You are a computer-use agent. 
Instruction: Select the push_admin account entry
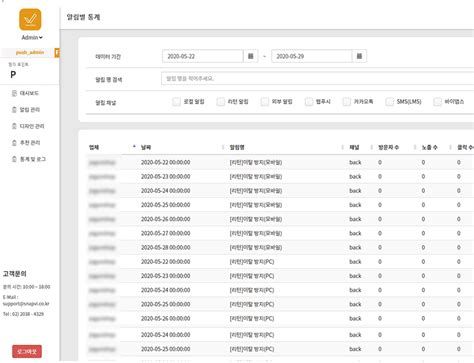(x=30, y=52)
